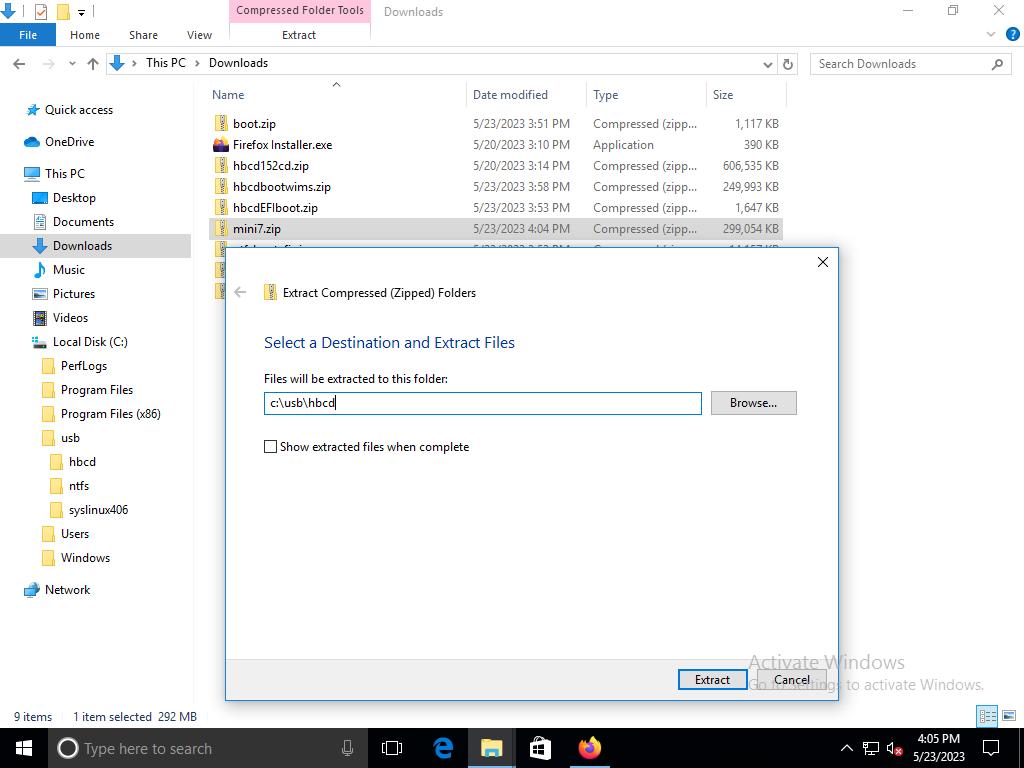
Task: Select the syslinux406 folder in tree
Action: point(98,510)
